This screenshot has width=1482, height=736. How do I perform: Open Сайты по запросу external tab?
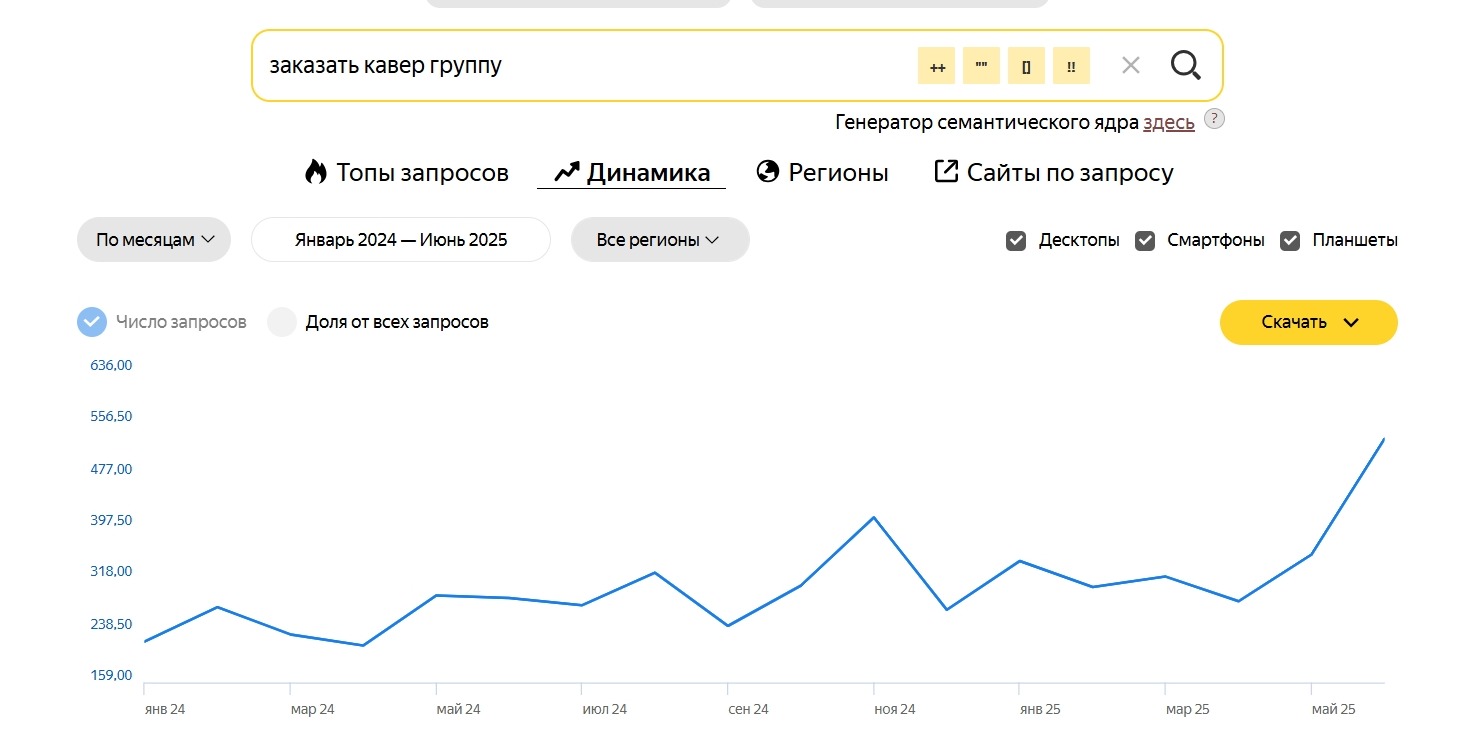coord(1054,173)
